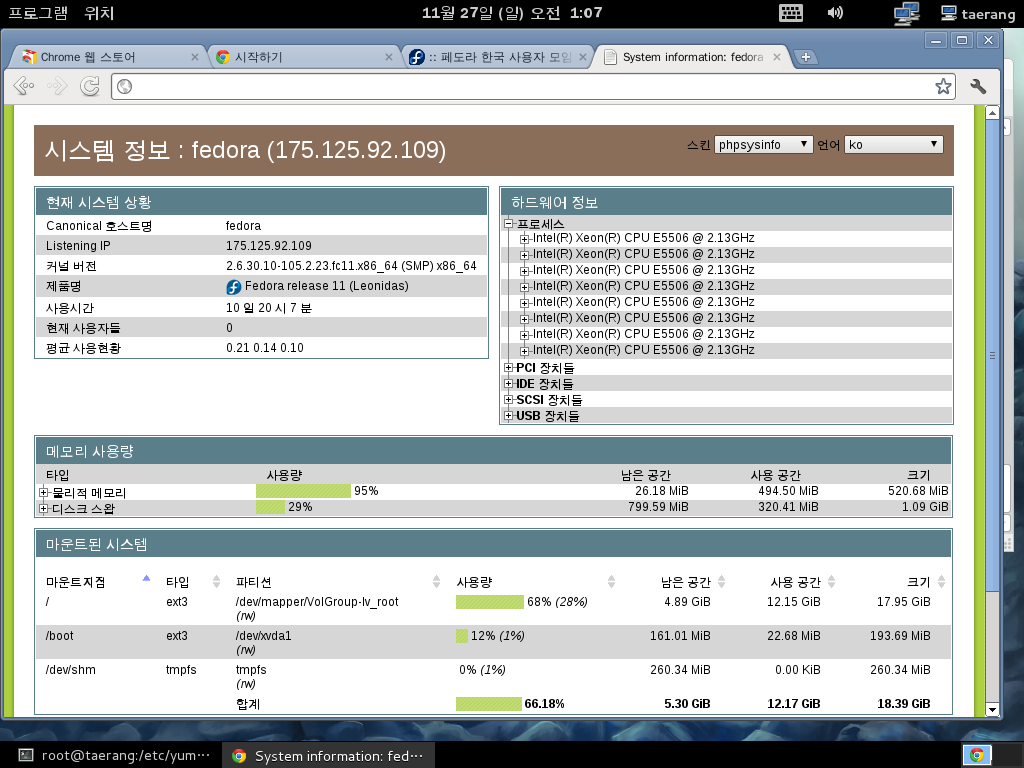Viewport: 1024px width, 768px height.
Task: Click the 디스크 스왑 29% usage bar
Action: [270, 507]
